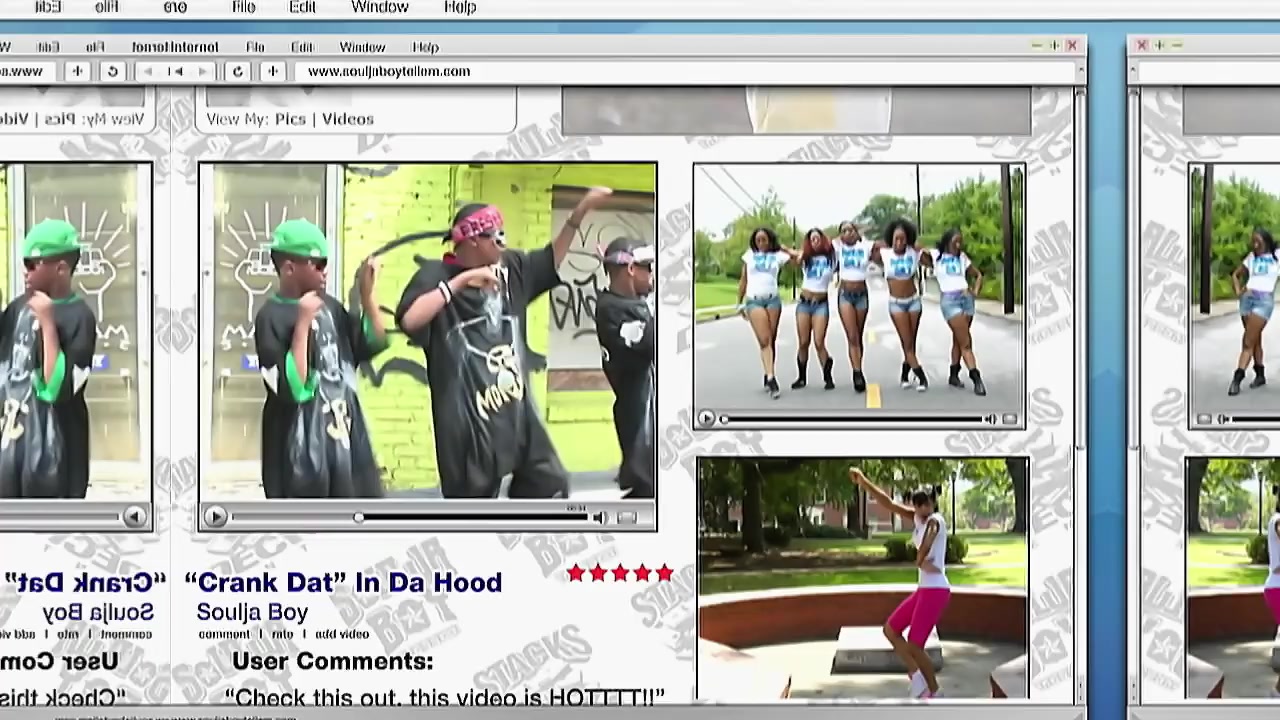The height and width of the screenshot is (720, 1280).
Task: Click the browser back arrow button
Action: pyautogui.click(x=149, y=71)
